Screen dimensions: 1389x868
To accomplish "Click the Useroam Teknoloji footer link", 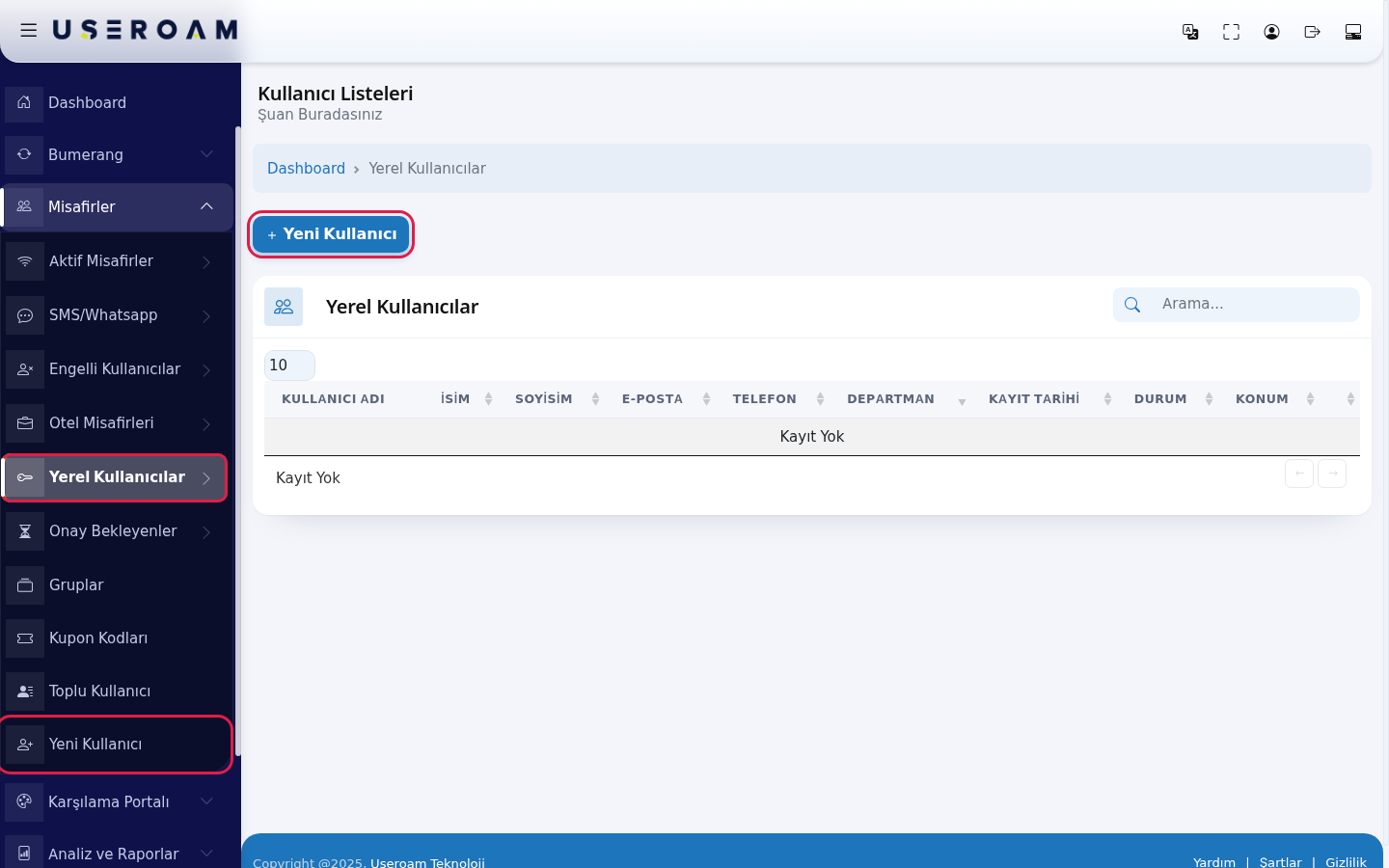I will (427, 862).
